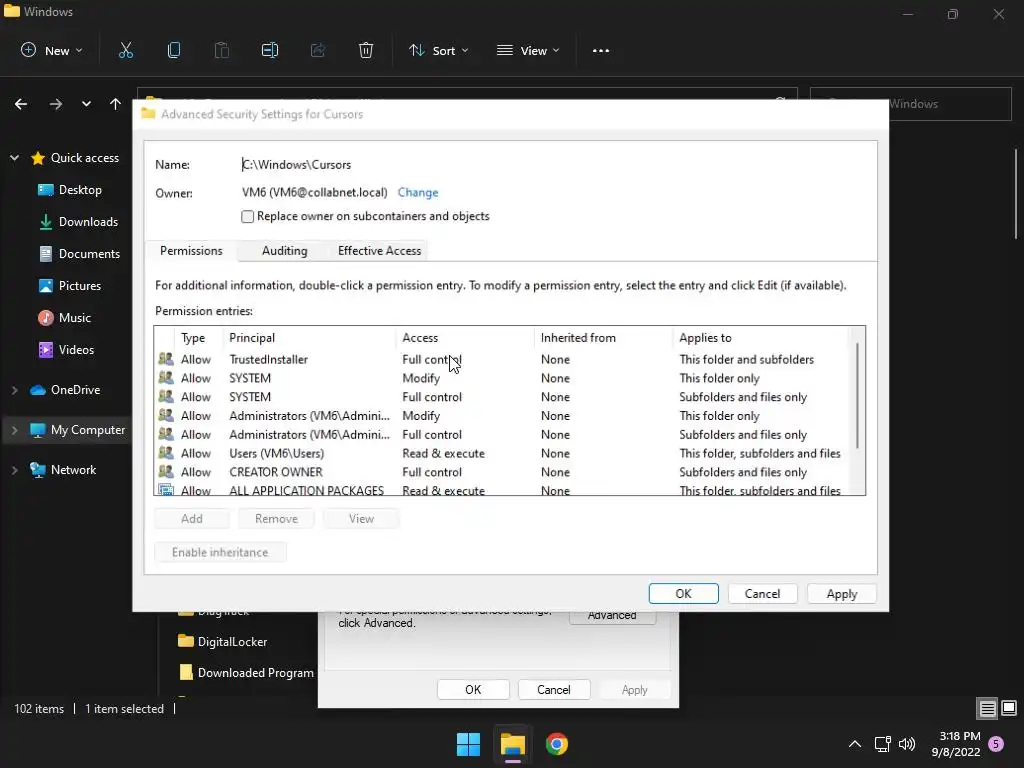Image resolution: width=1024 pixels, height=768 pixels.
Task: Click the Videos icon in sidebar
Action: [46, 350]
